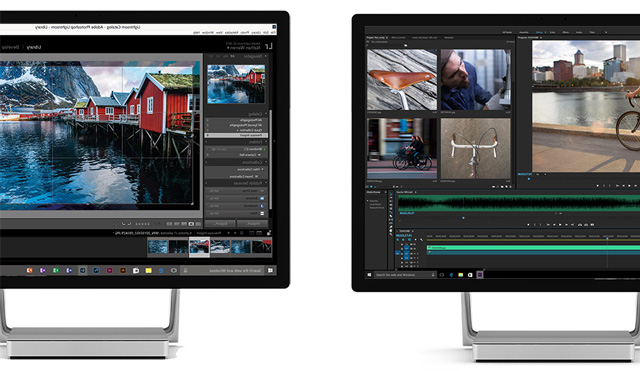Open the File Explorer taskbar icon

pos(460,275)
